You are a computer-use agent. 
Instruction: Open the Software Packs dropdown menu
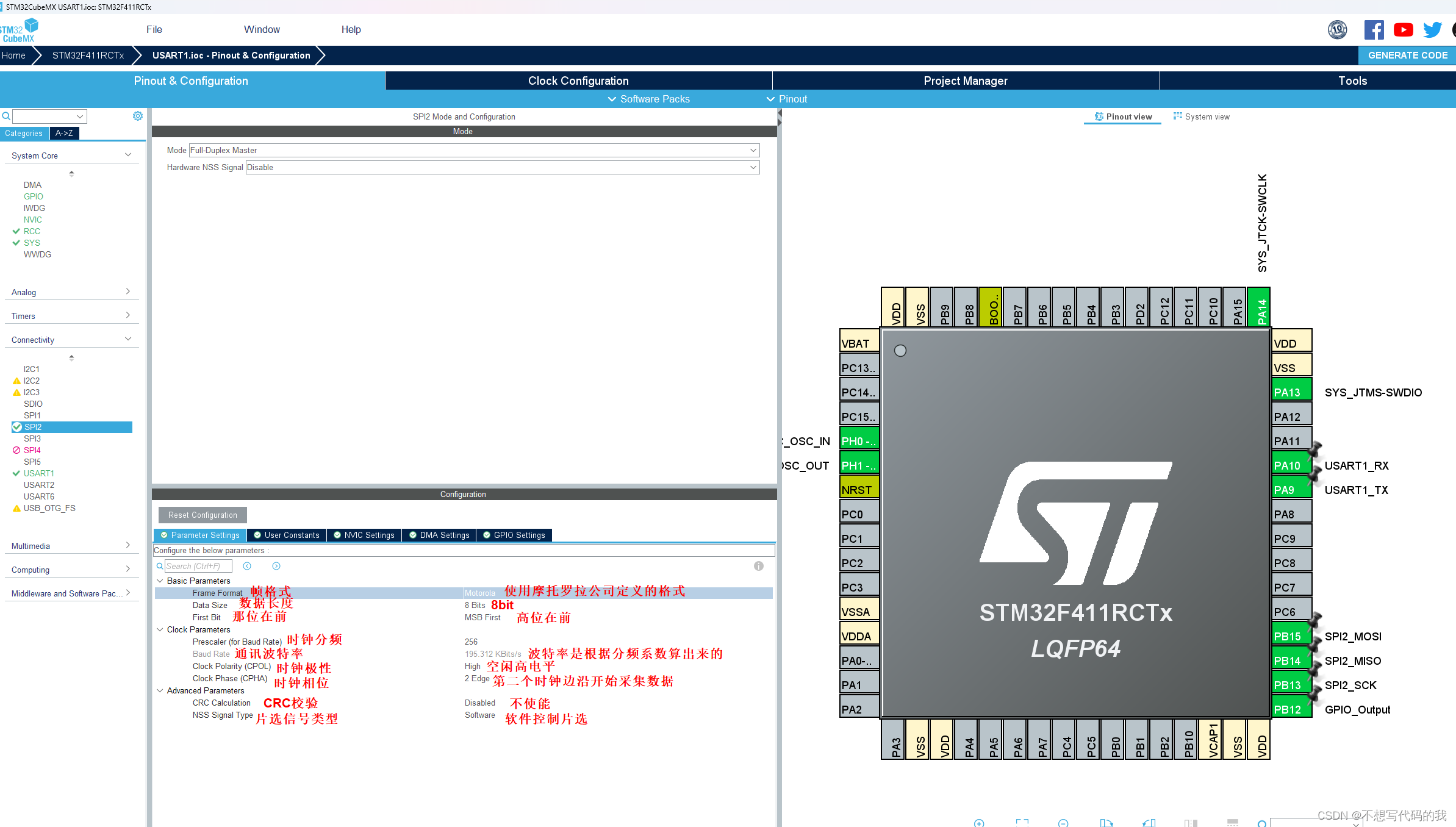tap(648, 99)
